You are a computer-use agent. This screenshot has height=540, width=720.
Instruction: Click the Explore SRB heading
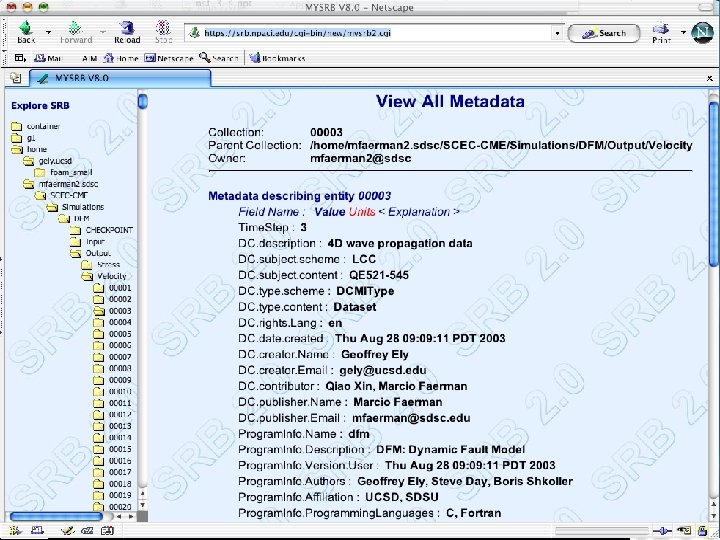click(x=40, y=105)
